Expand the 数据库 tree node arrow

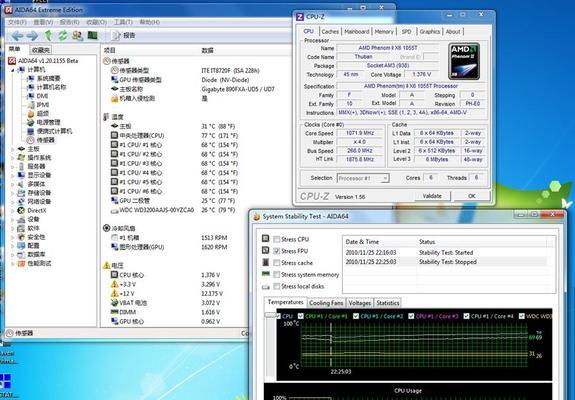coord(13,254)
